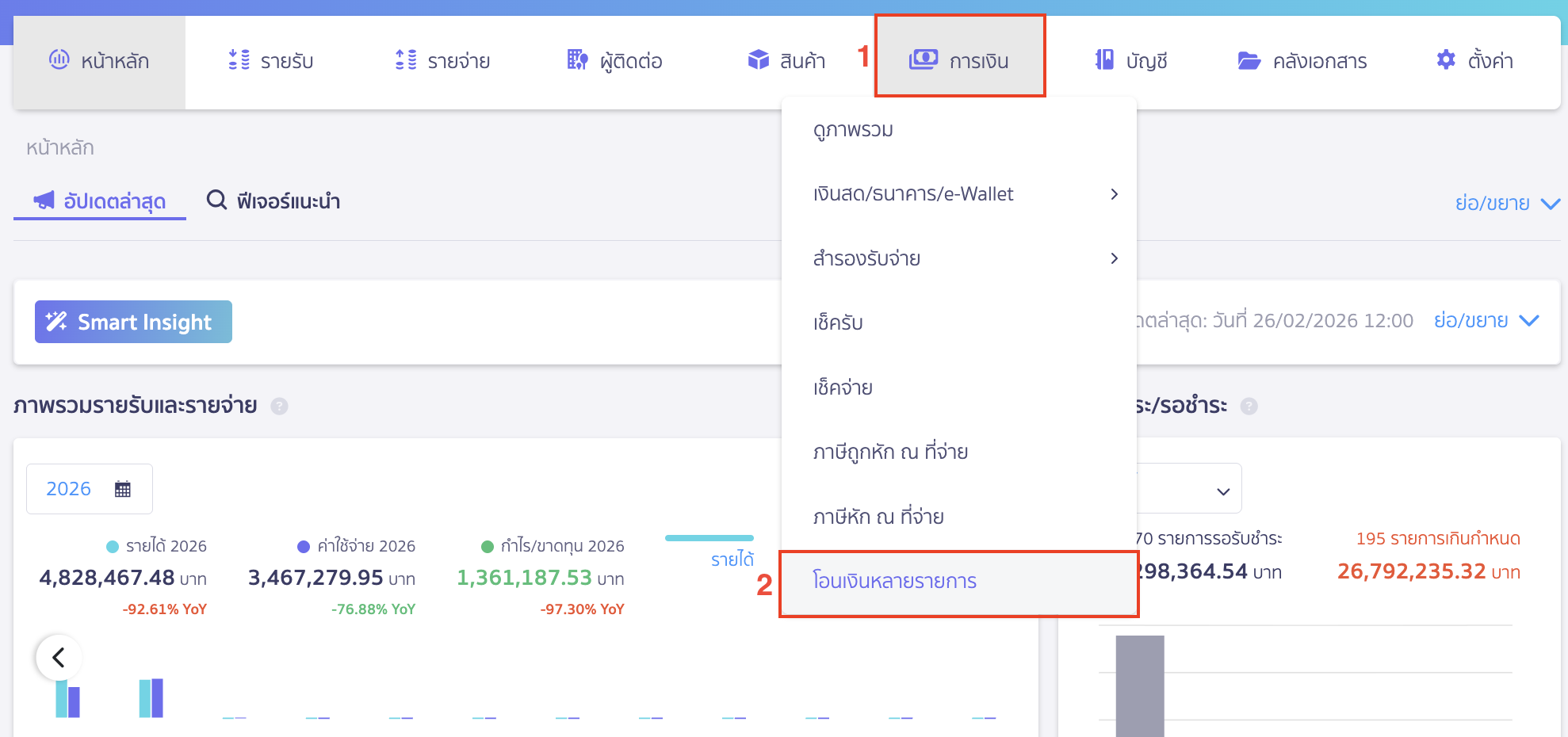Collapse the panel using ย่อ/ขยาย chevron
1568x737 pixels.
point(1550,204)
